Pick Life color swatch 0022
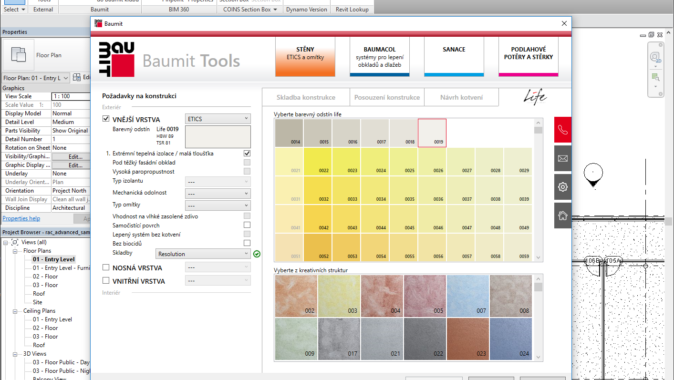674x380 pixels. [317, 161]
